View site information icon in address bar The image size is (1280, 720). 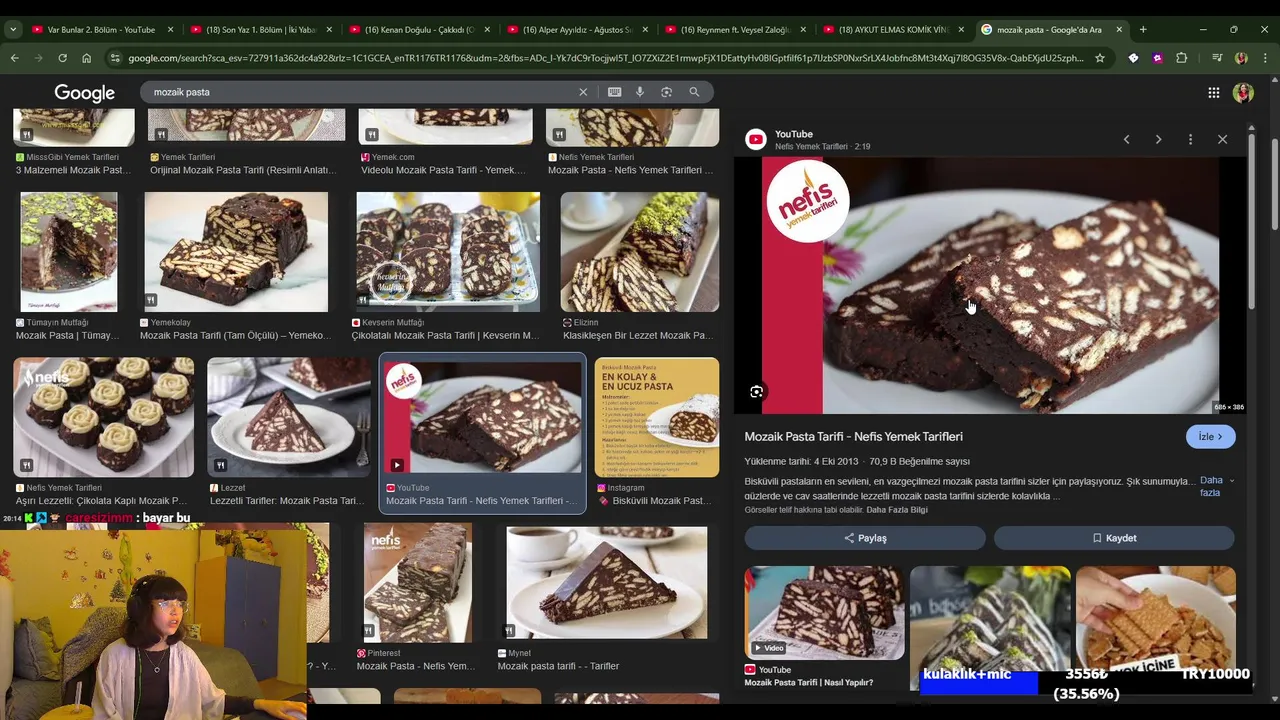point(117,58)
